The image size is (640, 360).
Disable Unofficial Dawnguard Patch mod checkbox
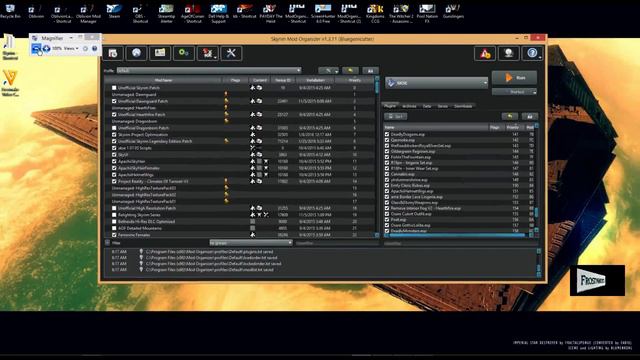coord(114,101)
